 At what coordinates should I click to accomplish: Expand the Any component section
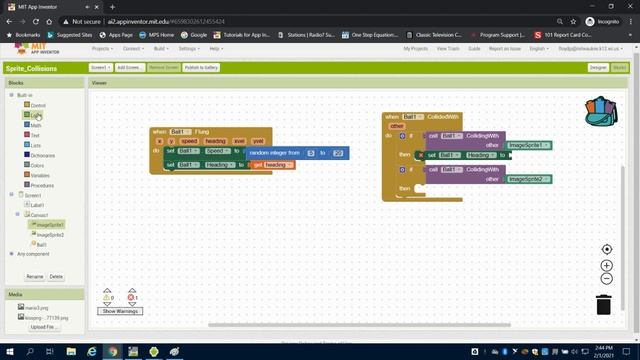(x=11, y=253)
